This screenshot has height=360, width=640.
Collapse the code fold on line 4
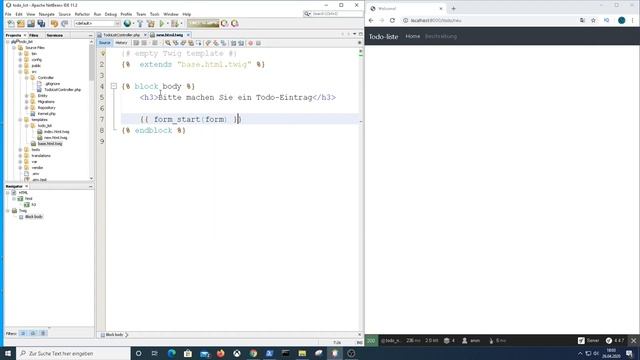tap(114, 86)
